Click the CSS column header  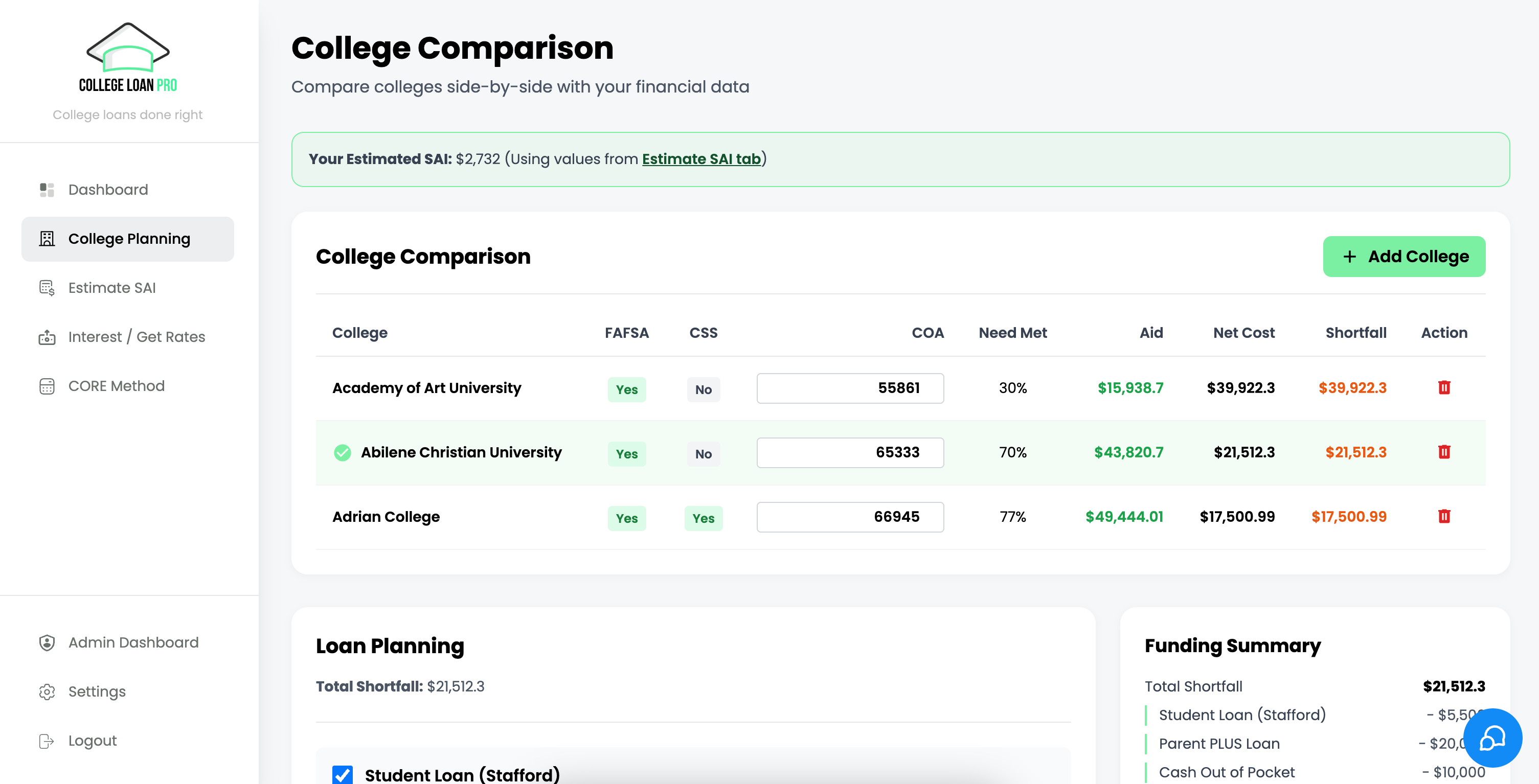click(703, 333)
